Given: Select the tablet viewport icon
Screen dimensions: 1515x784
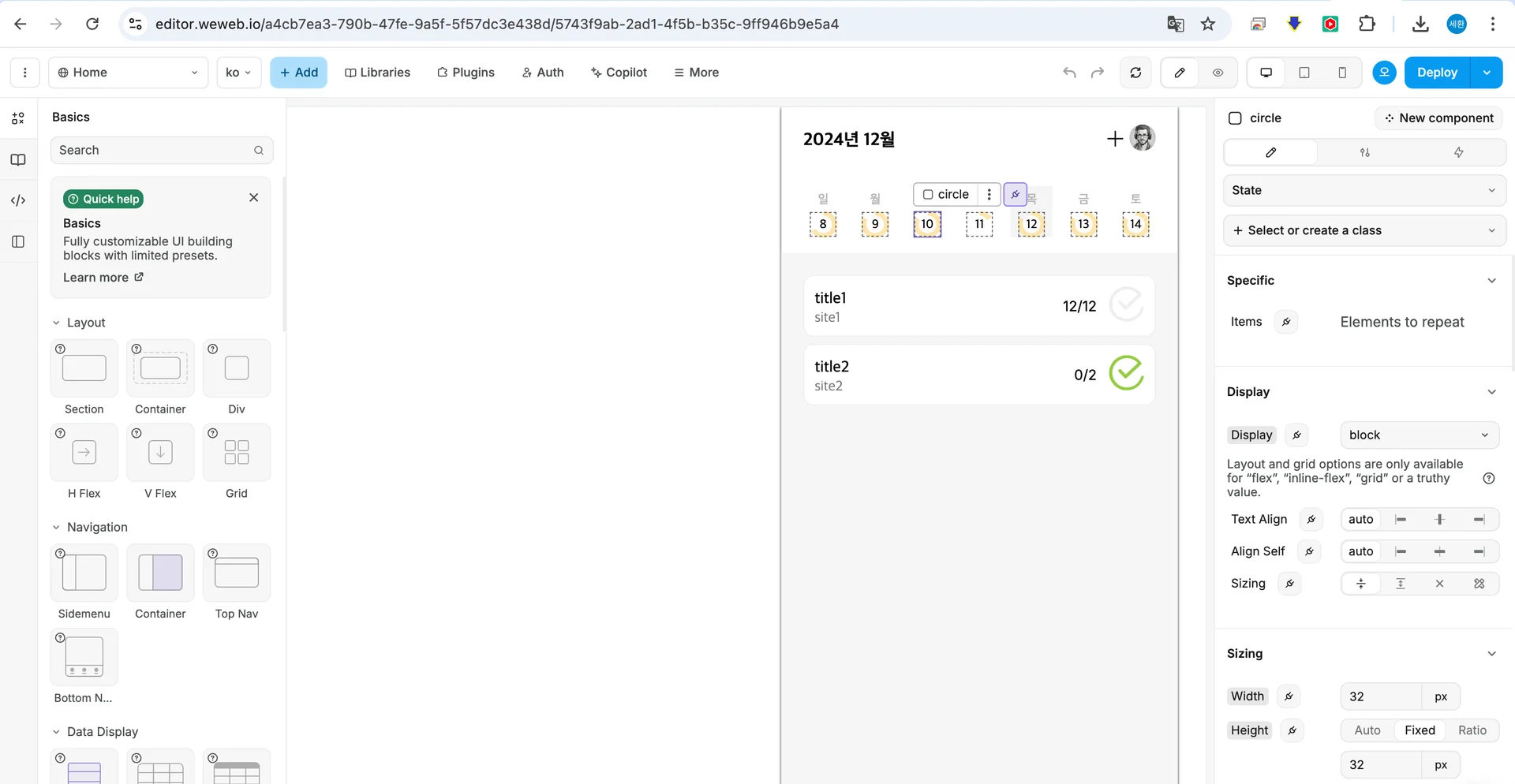Looking at the screenshot, I should 1304,73.
